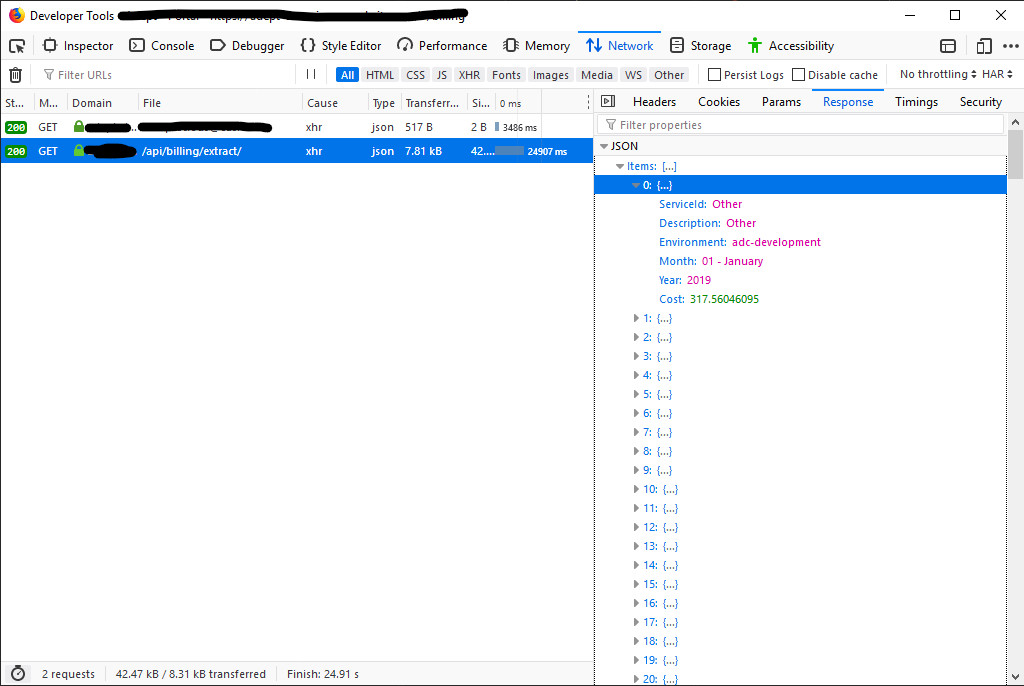Switch to the Timings tab
The height and width of the screenshot is (686, 1024).
coord(916,101)
